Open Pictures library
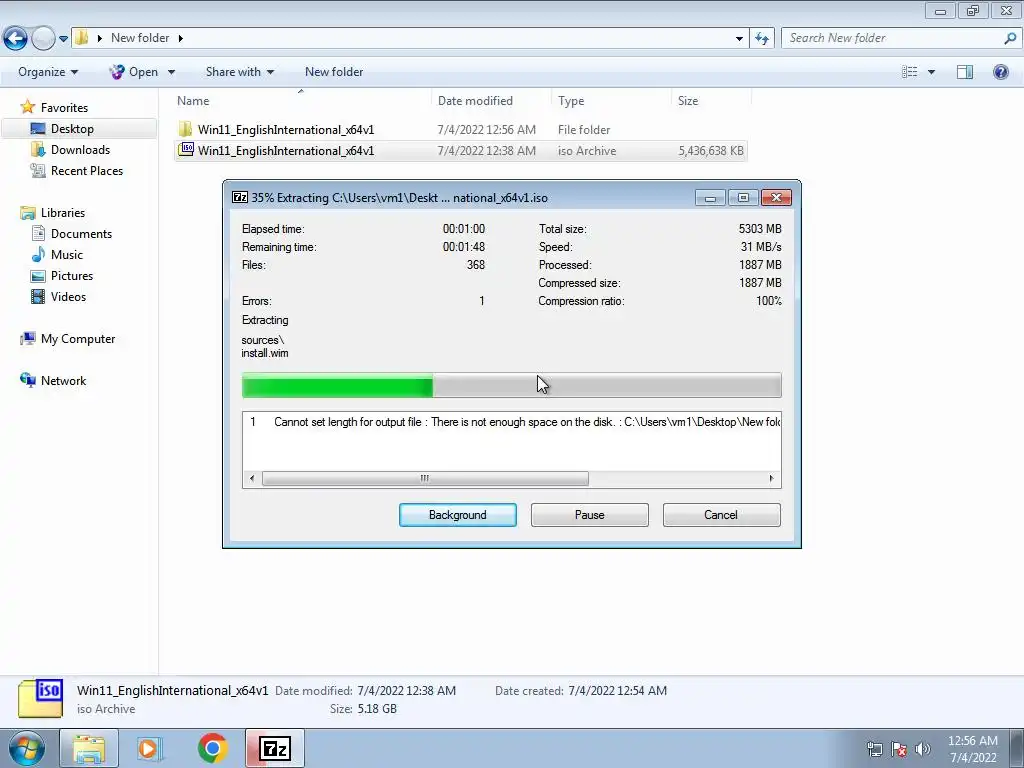 click(72, 276)
